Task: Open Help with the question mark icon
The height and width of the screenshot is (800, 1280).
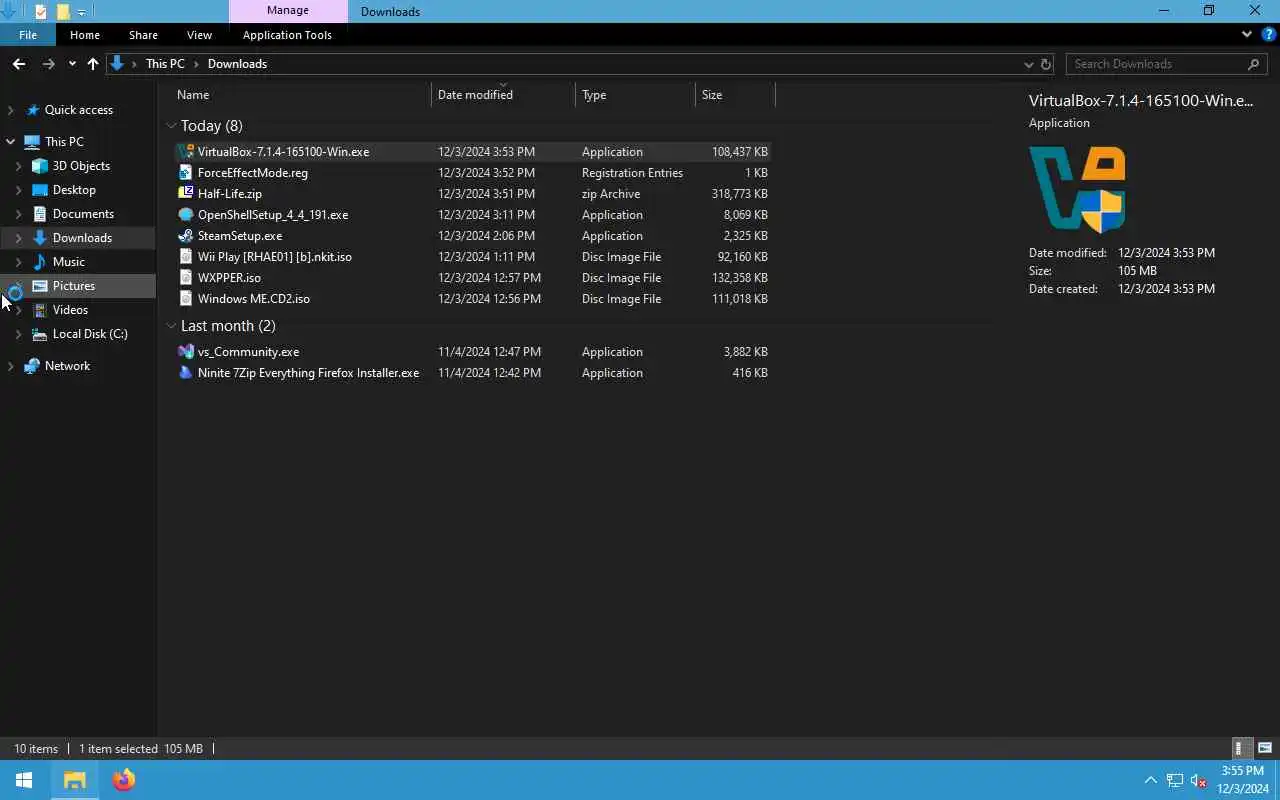Action: [x=1268, y=34]
